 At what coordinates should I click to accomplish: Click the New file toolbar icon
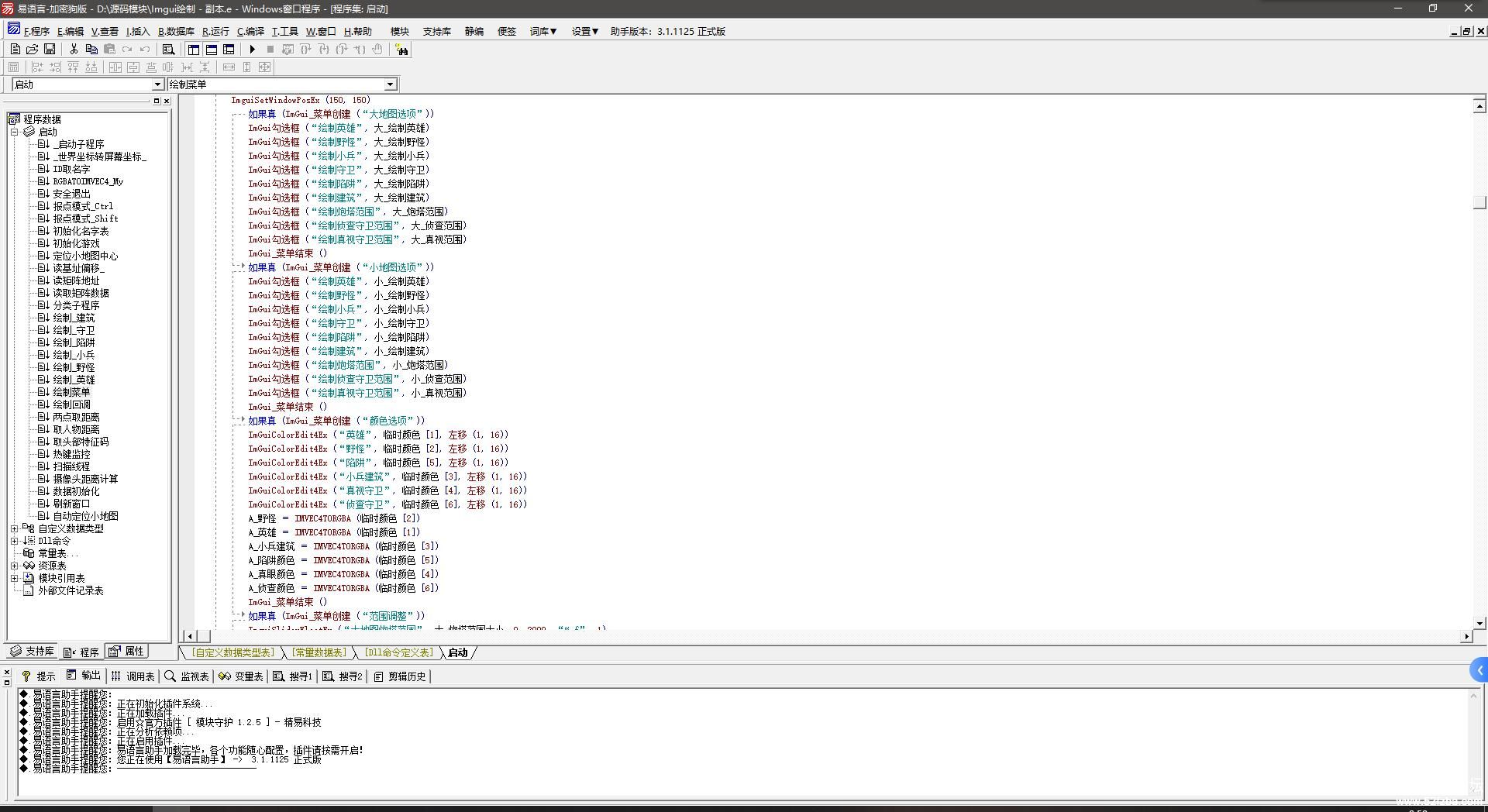[15, 49]
